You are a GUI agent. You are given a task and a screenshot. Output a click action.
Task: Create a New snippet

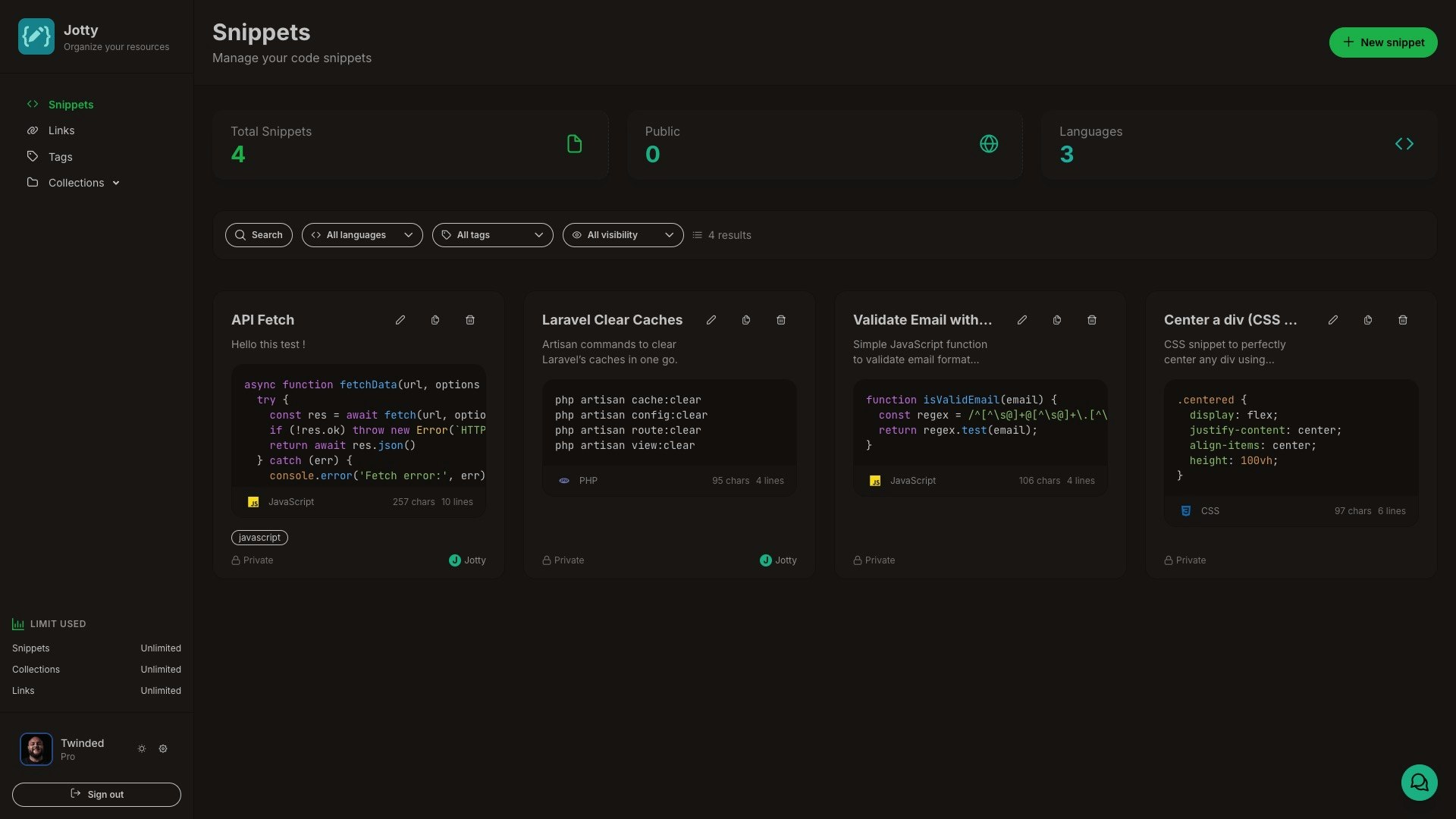pos(1383,42)
